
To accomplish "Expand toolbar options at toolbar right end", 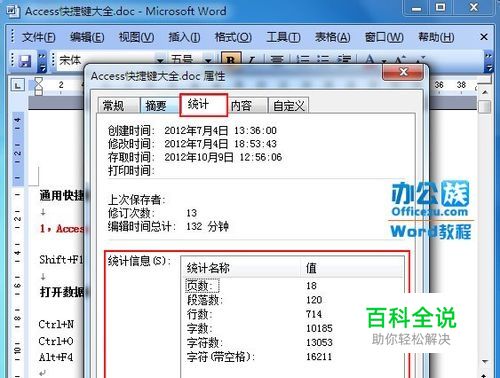I will click(488, 62).
